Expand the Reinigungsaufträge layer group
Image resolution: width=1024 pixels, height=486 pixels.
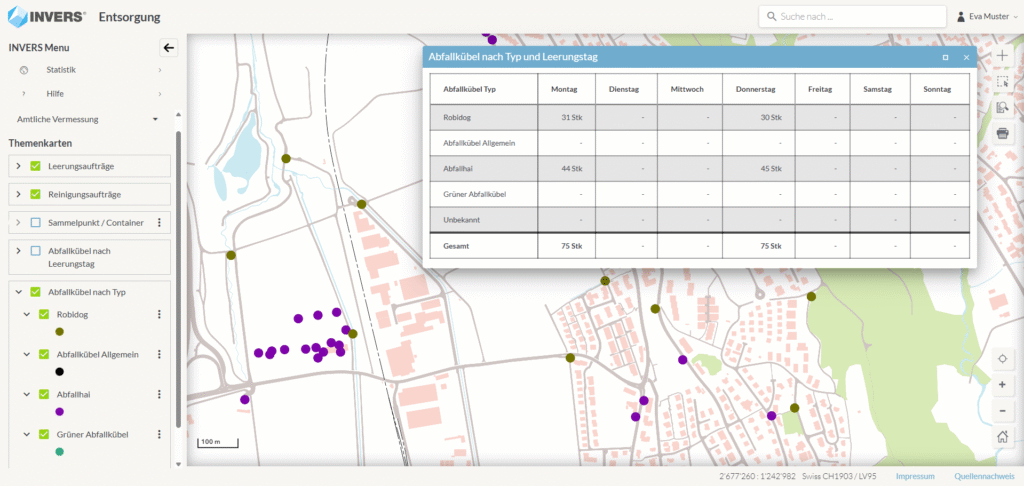18,194
